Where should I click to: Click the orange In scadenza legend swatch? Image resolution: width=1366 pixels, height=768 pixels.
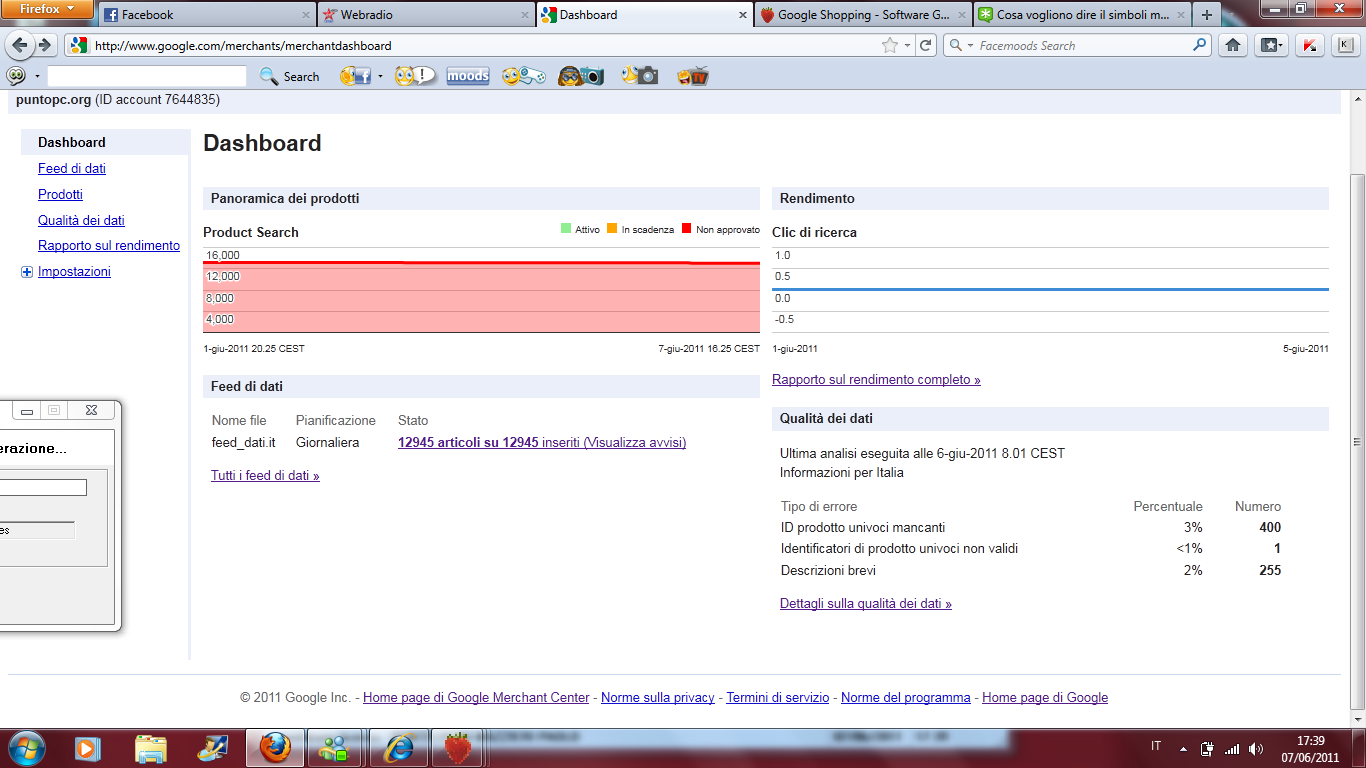pyautogui.click(x=612, y=229)
